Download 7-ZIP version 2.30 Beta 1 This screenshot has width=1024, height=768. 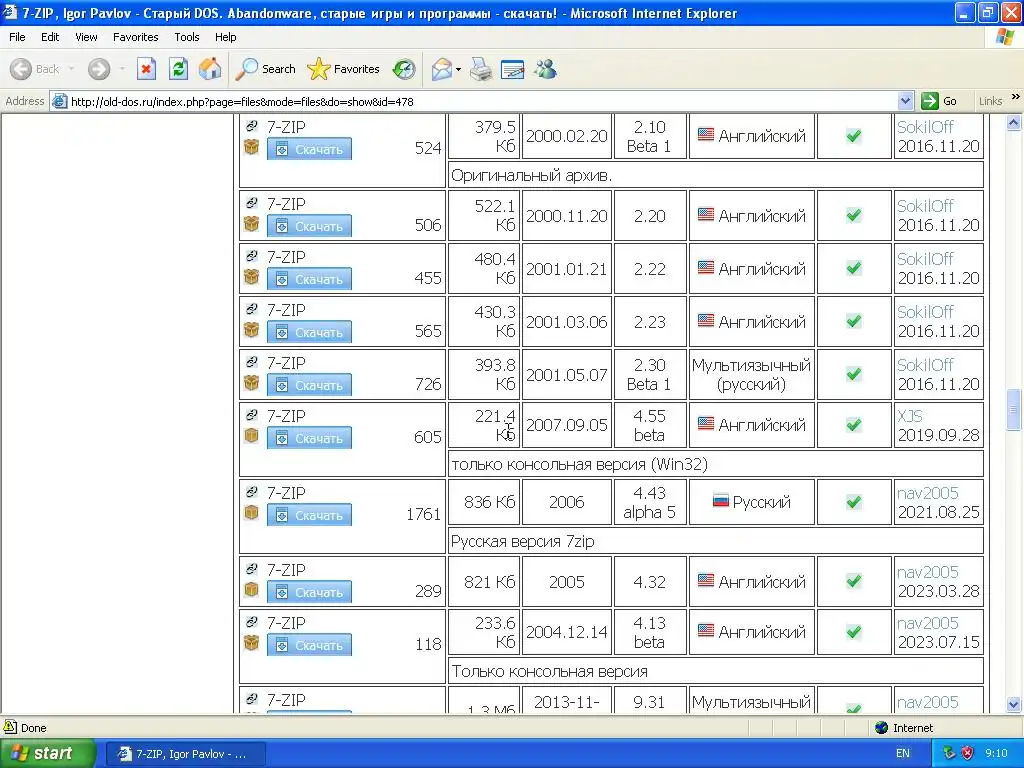pos(309,385)
